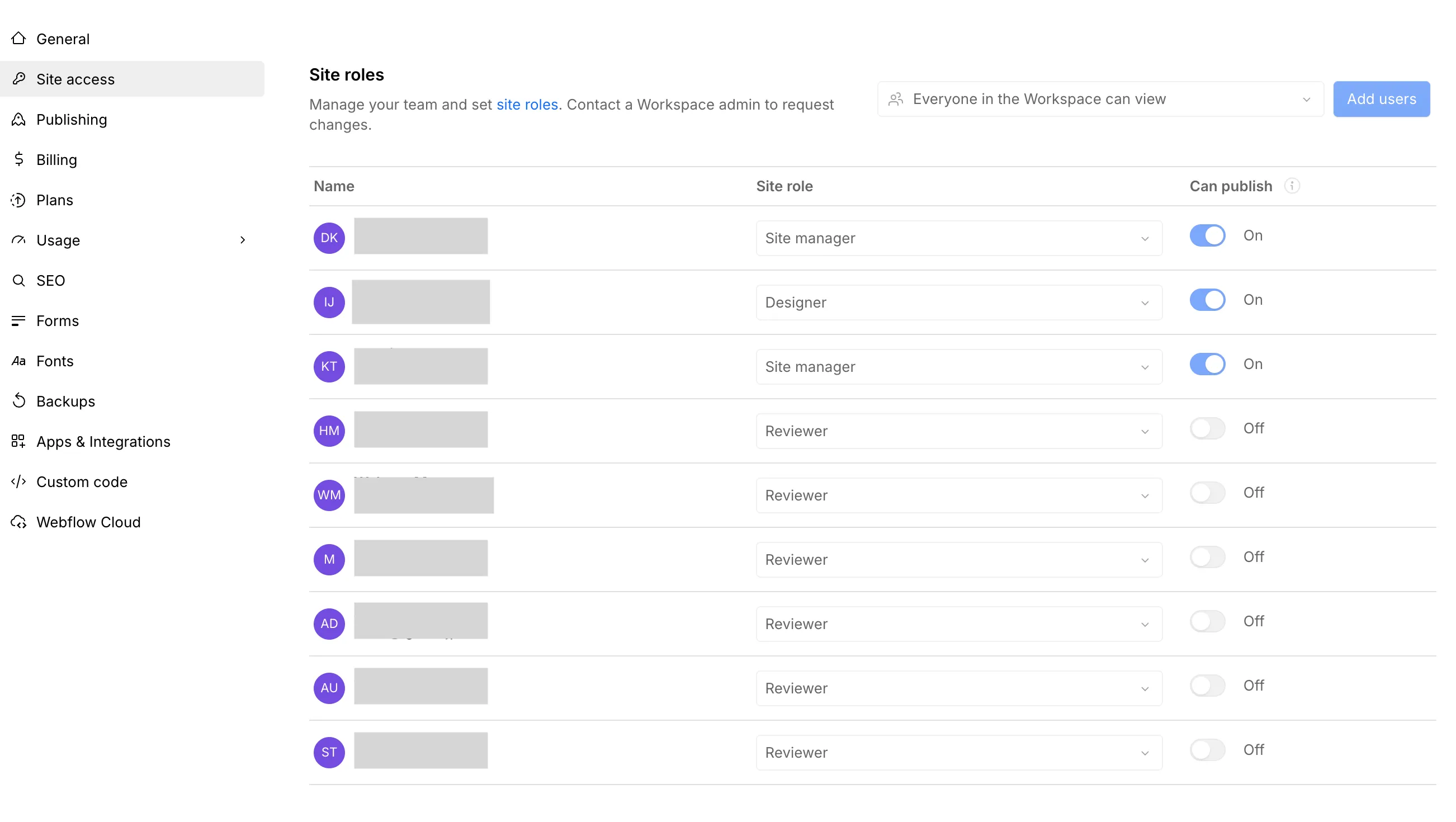Click the DK user avatar
Screen dimensions: 1456x822
click(329, 238)
